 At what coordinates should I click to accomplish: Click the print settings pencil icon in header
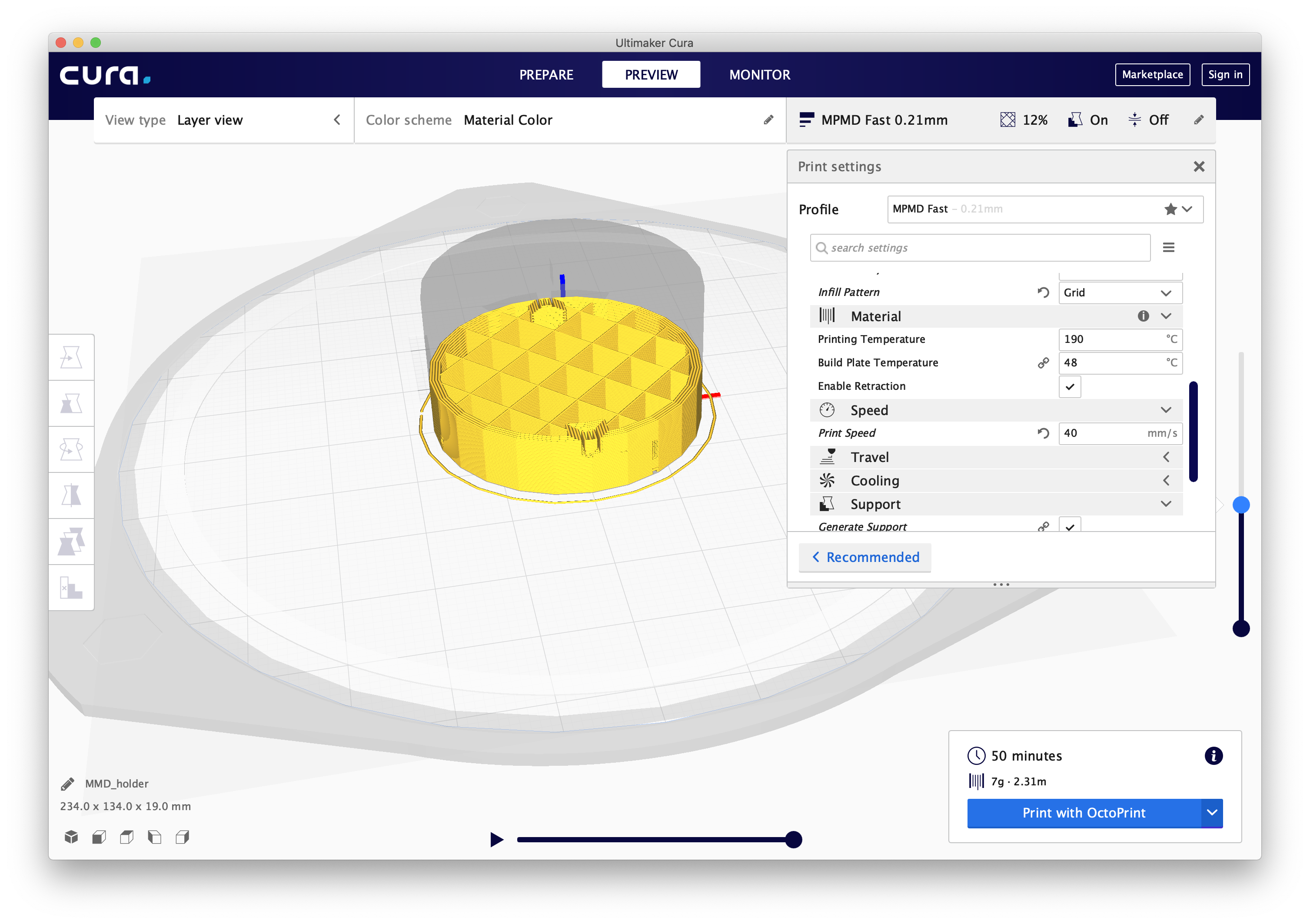click(x=1199, y=120)
